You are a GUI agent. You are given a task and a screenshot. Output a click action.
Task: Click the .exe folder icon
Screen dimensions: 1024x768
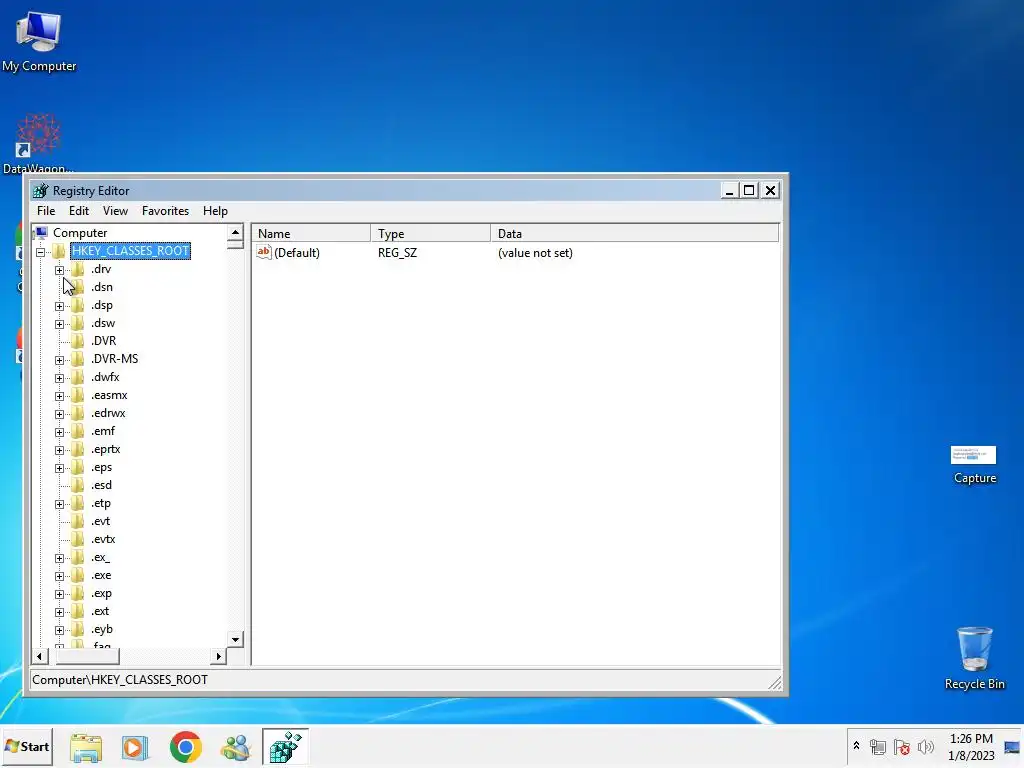click(x=78, y=575)
